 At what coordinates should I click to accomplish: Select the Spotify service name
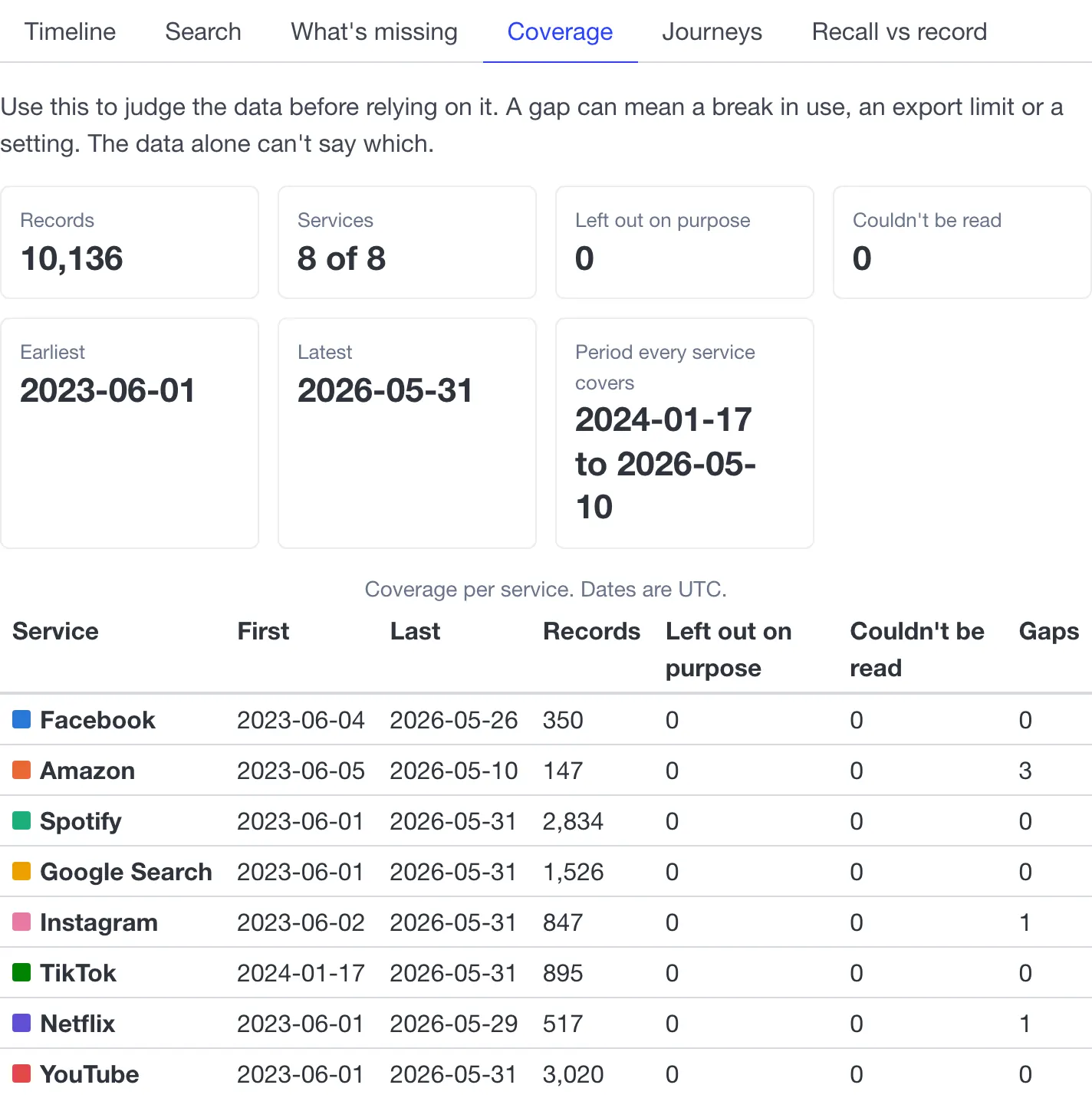[x=81, y=821]
